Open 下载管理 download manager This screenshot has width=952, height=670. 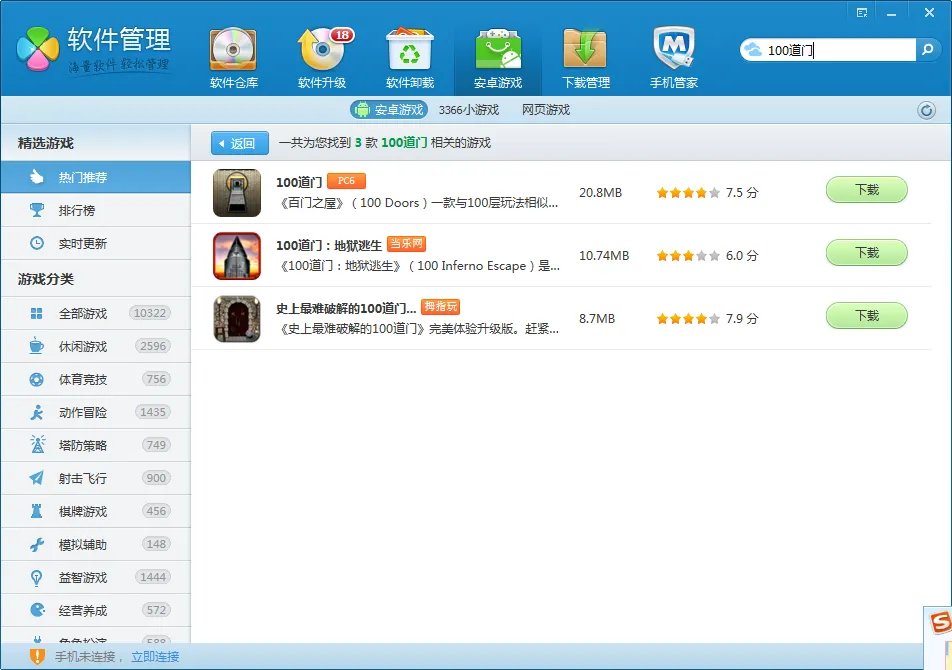585,57
